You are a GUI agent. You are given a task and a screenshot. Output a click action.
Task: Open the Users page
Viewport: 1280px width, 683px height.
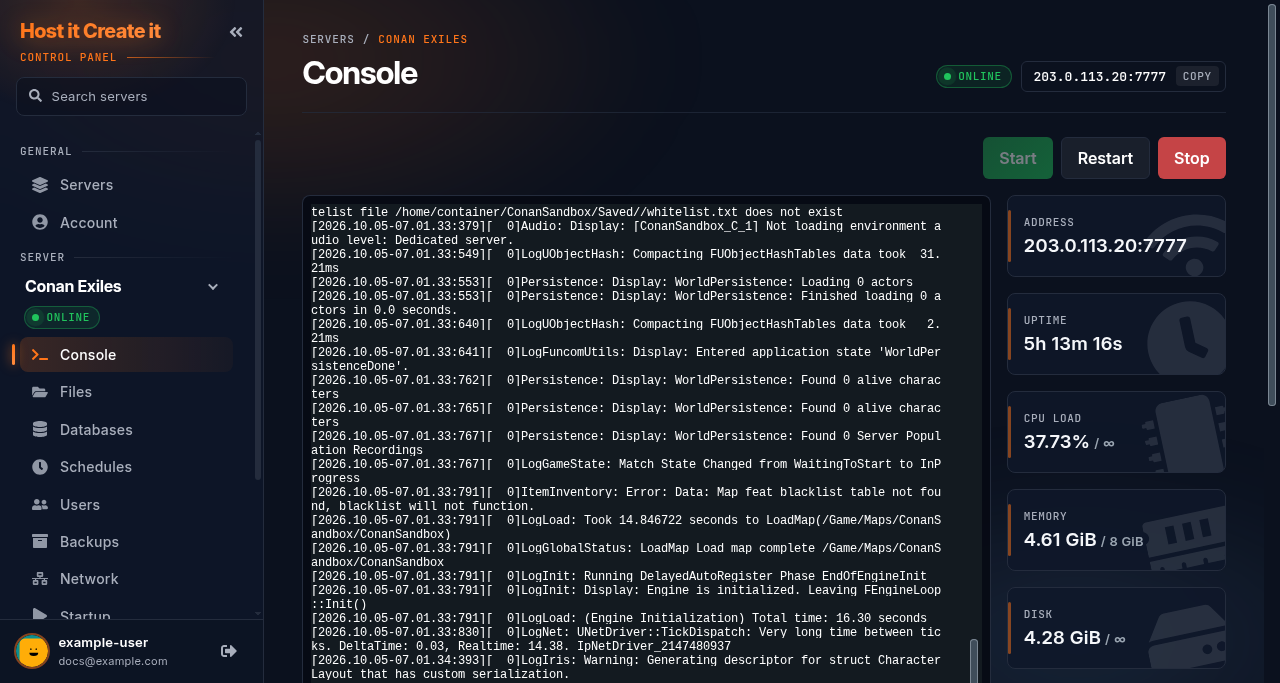[x=126, y=504]
